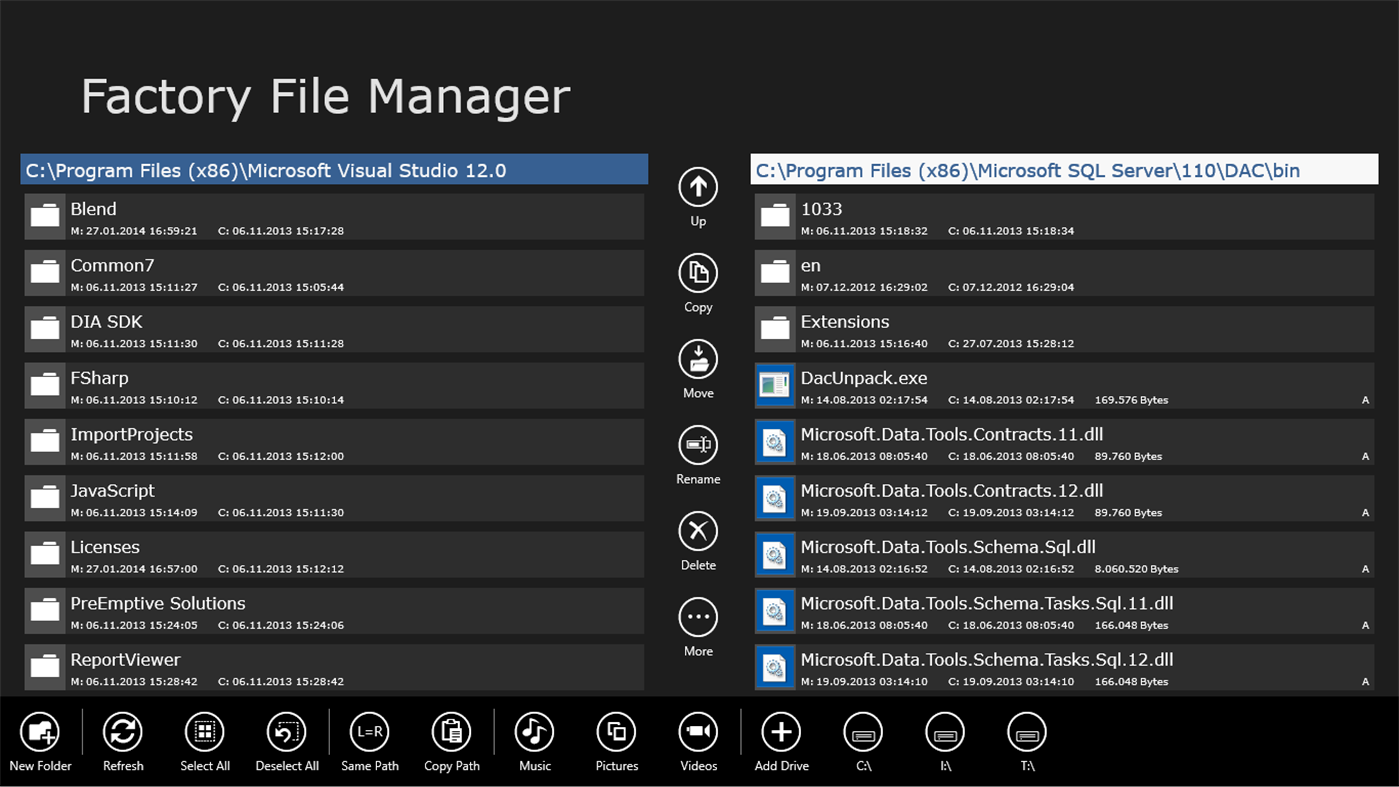The width and height of the screenshot is (1399, 787).
Task: Open the Music library shortcut
Action: 534,732
